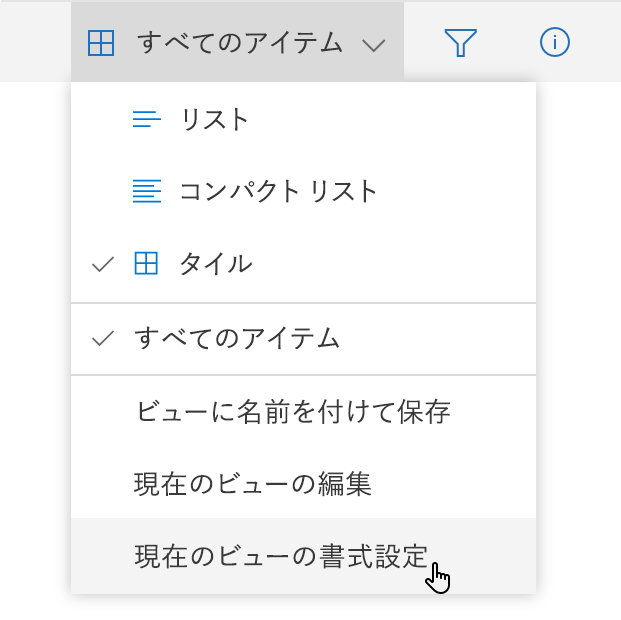This screenshot has height=620, width=621.
Task: Click the compact lines icon beside コンパクト リスト
Action: tap(147, 191)
